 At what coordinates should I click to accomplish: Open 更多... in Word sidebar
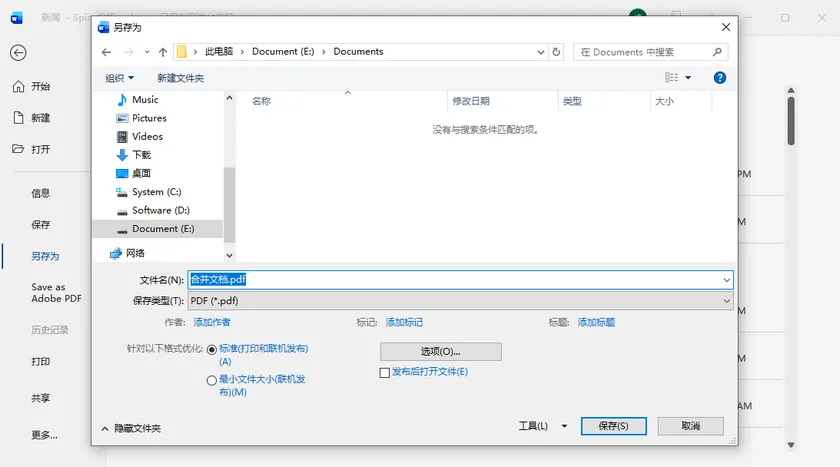pyautogui.click(x=44, y=435)
